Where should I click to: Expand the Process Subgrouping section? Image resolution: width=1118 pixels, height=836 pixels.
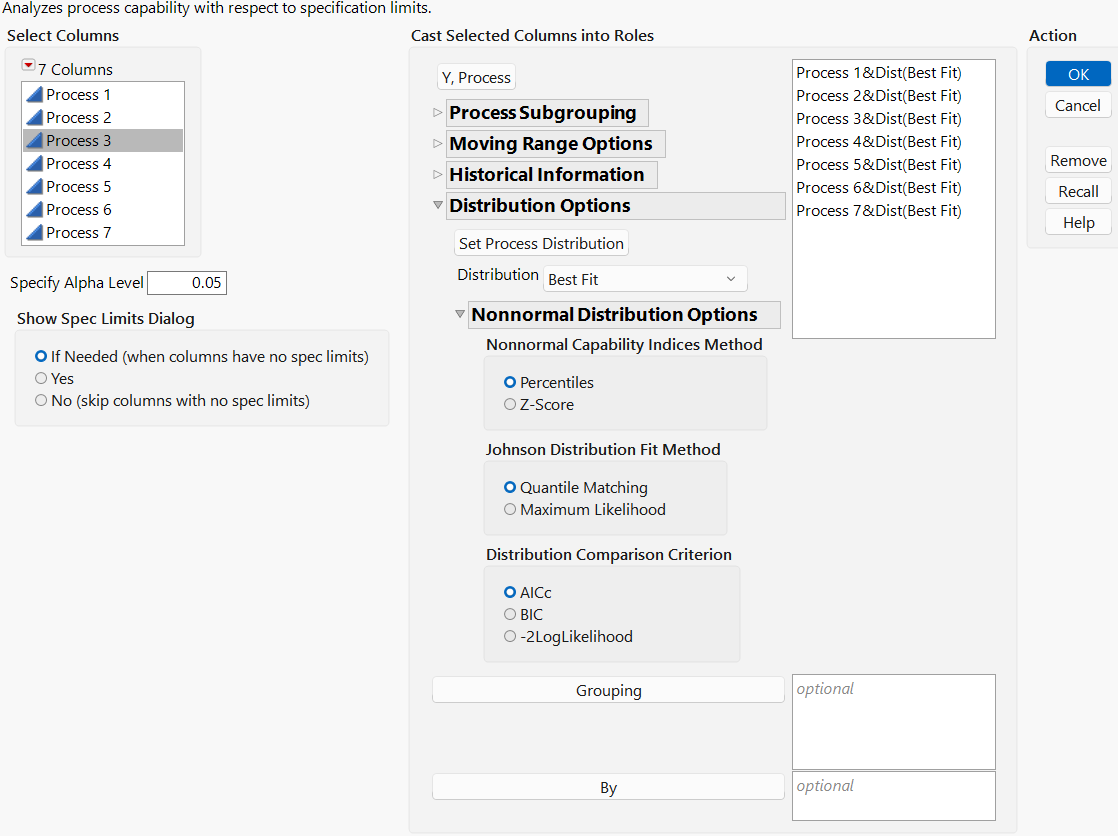437,113
